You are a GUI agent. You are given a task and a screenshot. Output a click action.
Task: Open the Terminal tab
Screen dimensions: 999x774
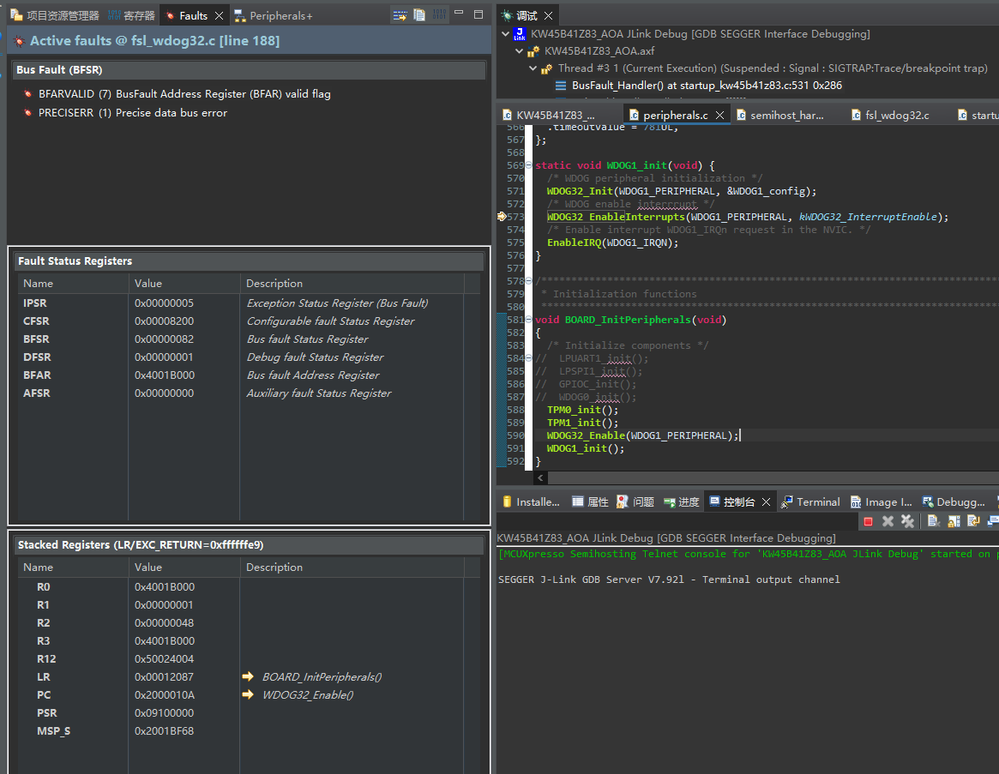point(817,502)
